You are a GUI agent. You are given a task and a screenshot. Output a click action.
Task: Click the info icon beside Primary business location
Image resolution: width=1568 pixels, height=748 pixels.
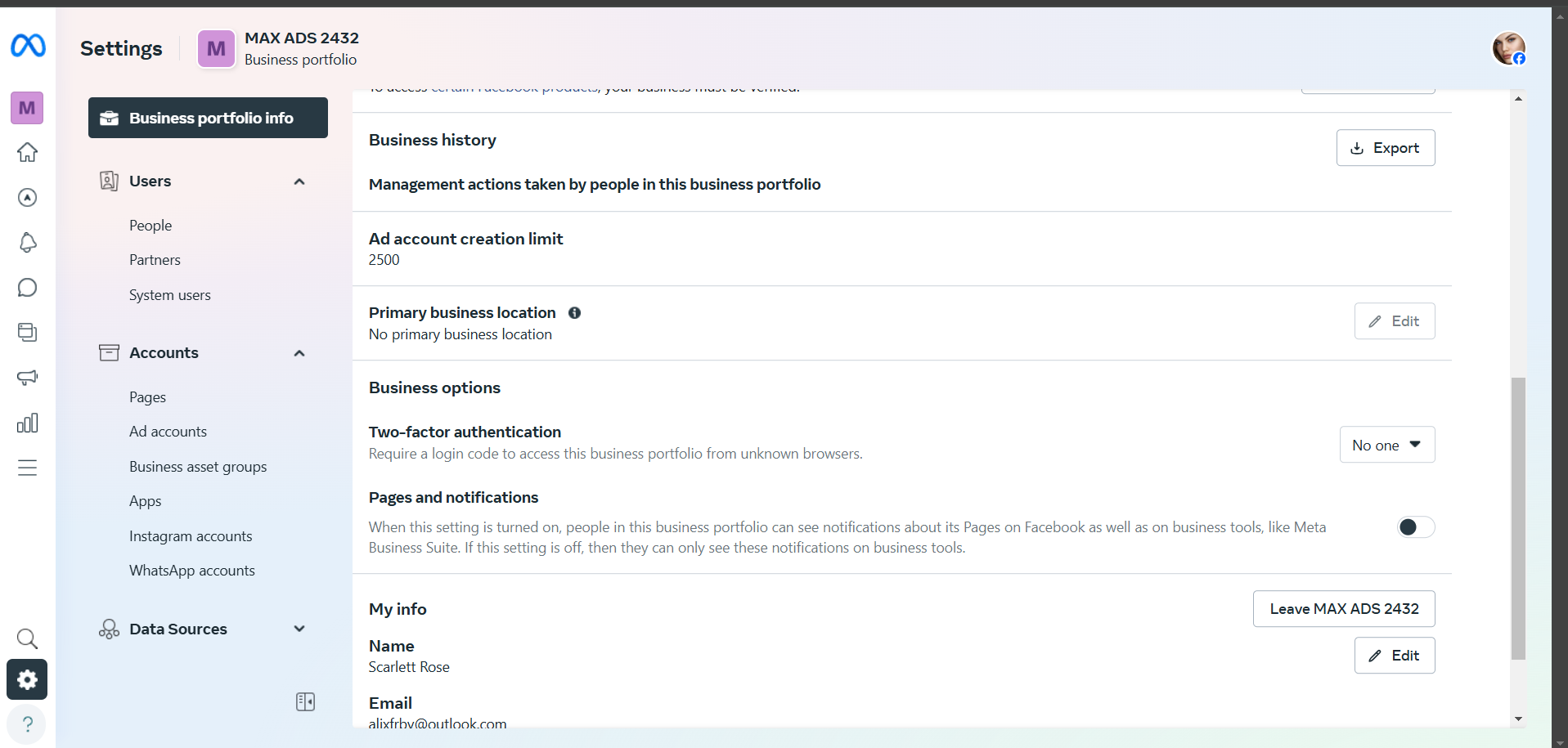coord(574,313)
